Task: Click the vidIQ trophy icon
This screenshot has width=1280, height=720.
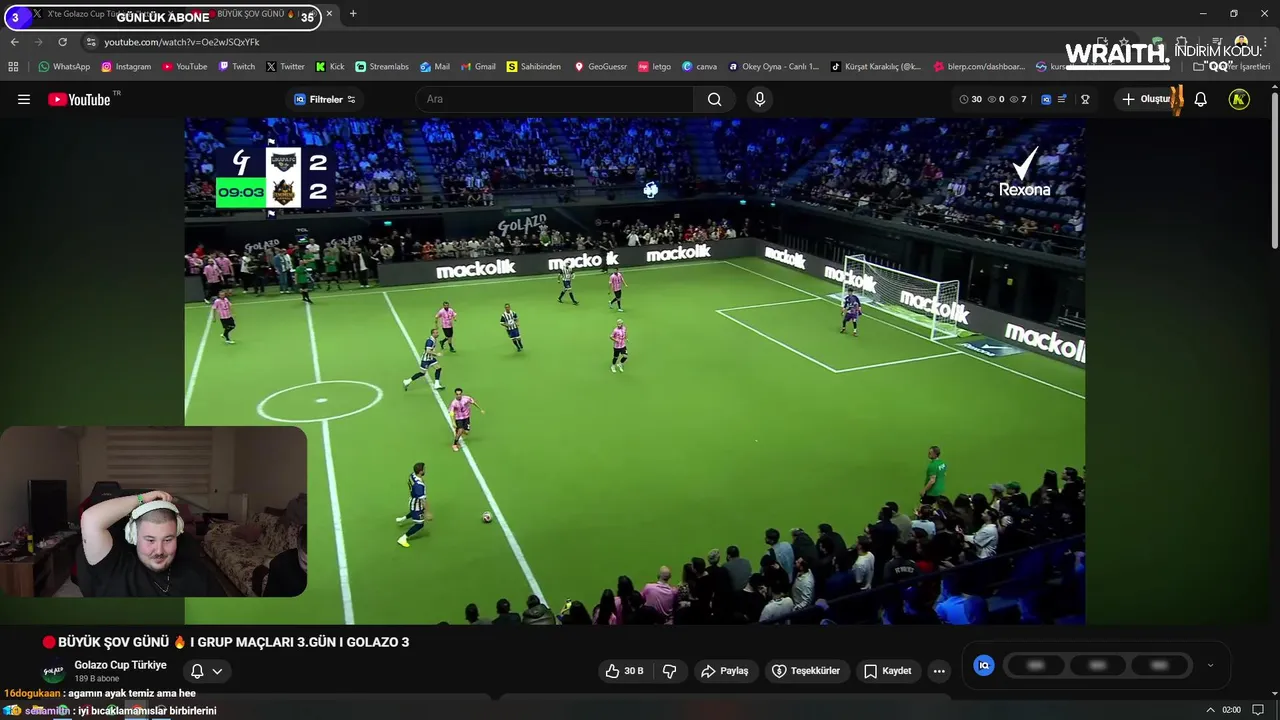Action: 1085,99
